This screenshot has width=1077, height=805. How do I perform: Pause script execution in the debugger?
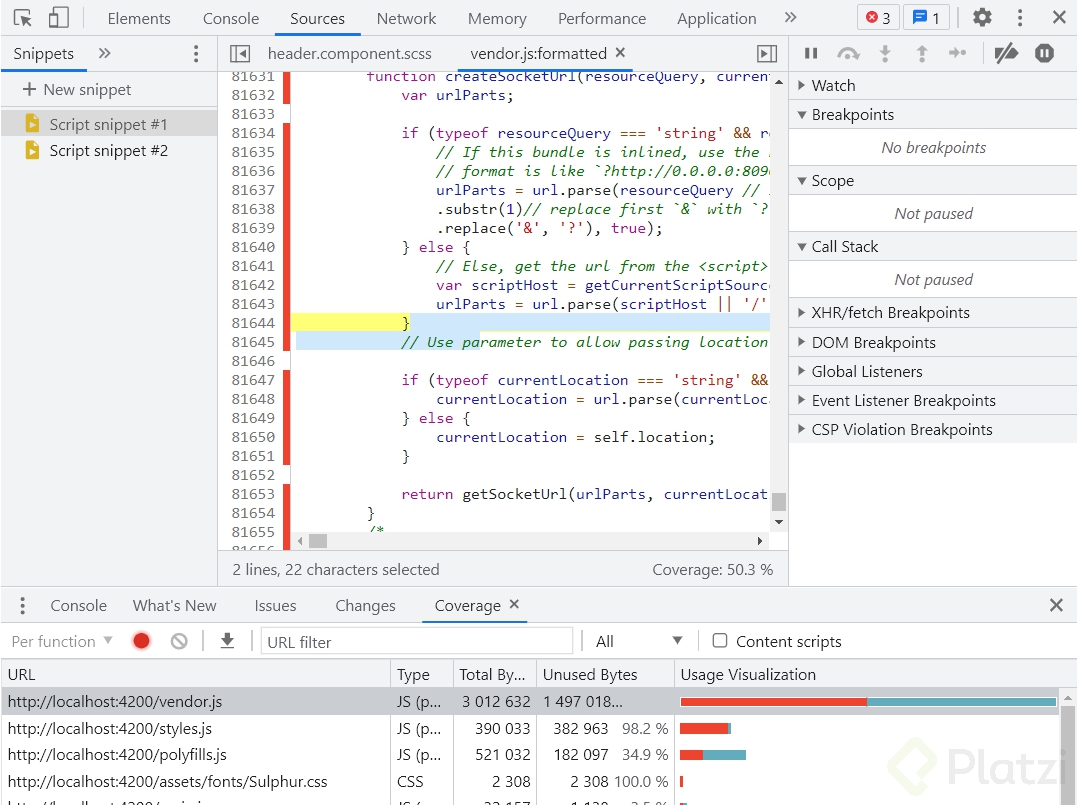click(811, 54)
